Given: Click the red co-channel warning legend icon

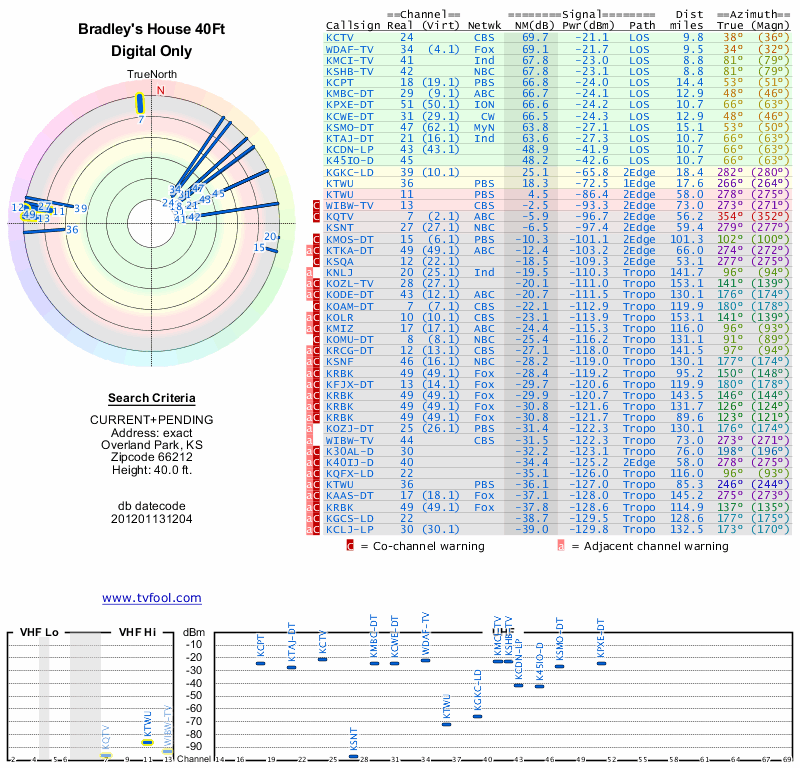Looking at the screenshot, I should (x=349, y=546).
